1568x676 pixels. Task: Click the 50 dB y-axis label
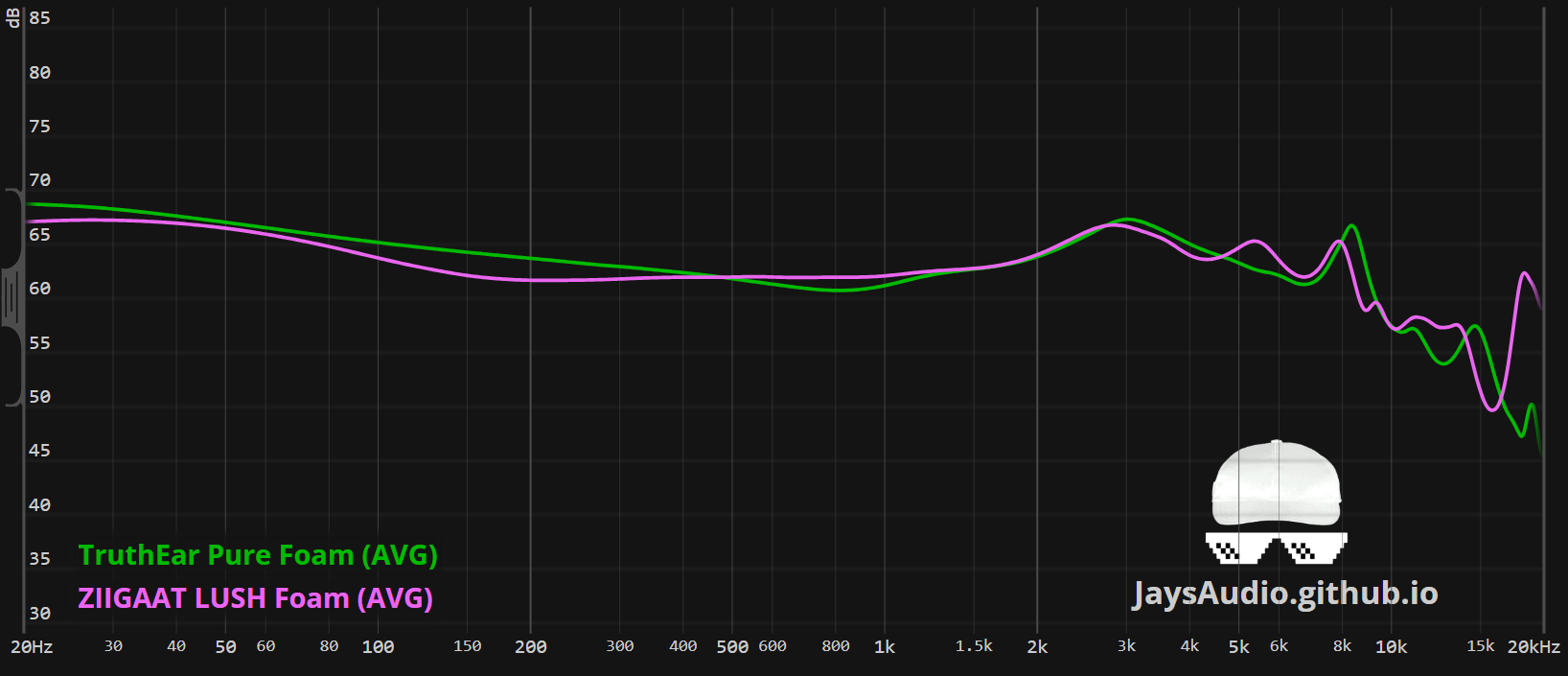point(39,397)
